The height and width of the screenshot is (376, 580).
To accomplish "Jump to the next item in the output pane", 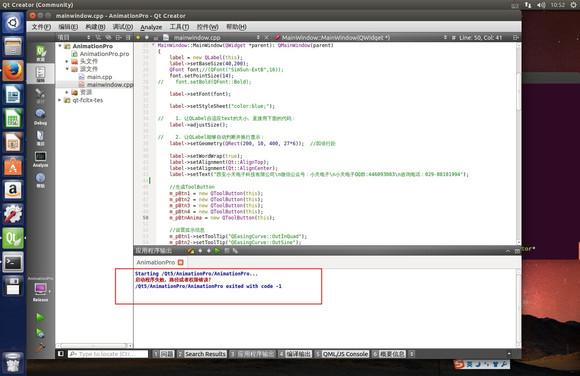I will 209,251.
